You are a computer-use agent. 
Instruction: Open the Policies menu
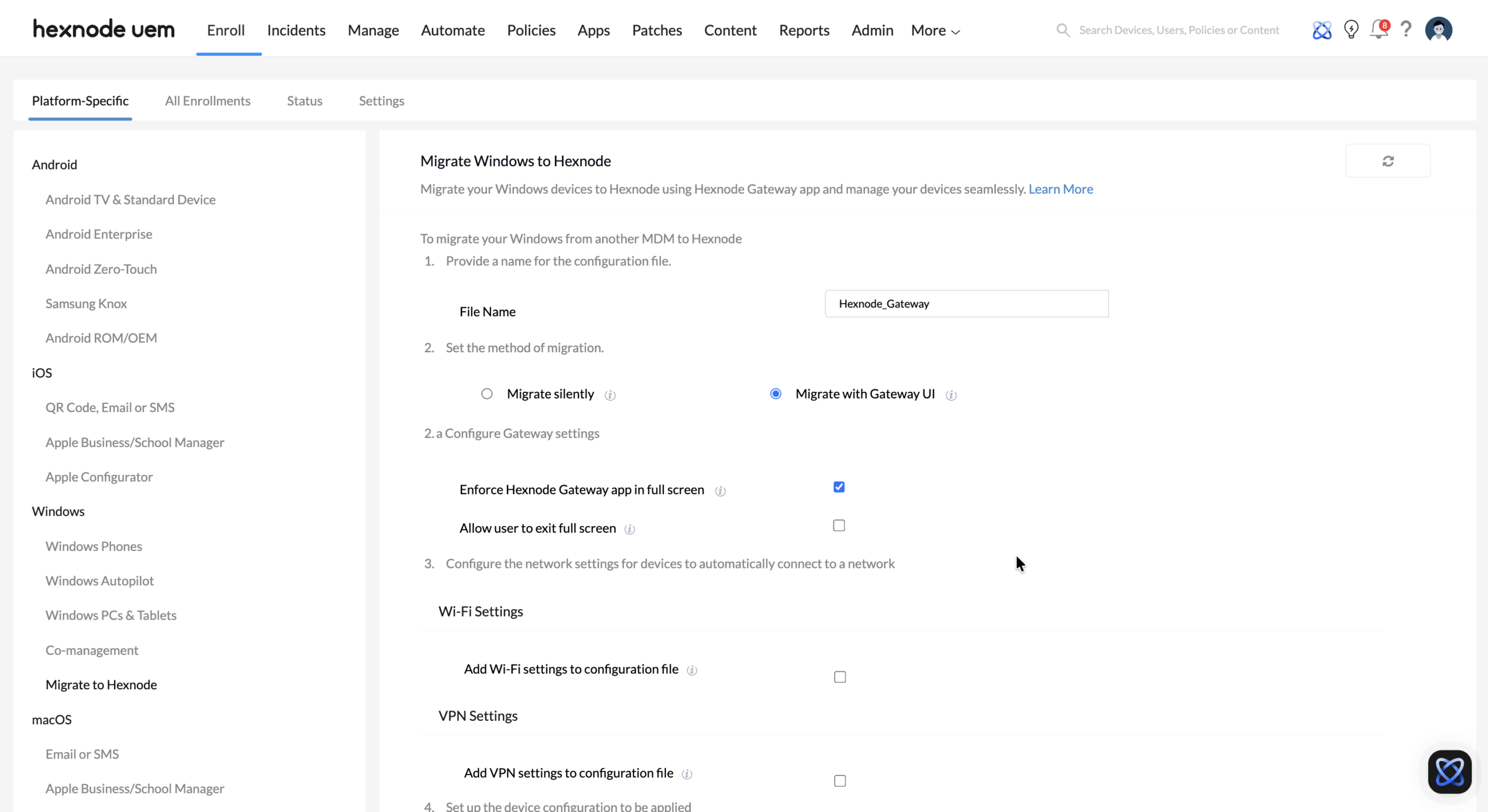(x=531, y=30)
